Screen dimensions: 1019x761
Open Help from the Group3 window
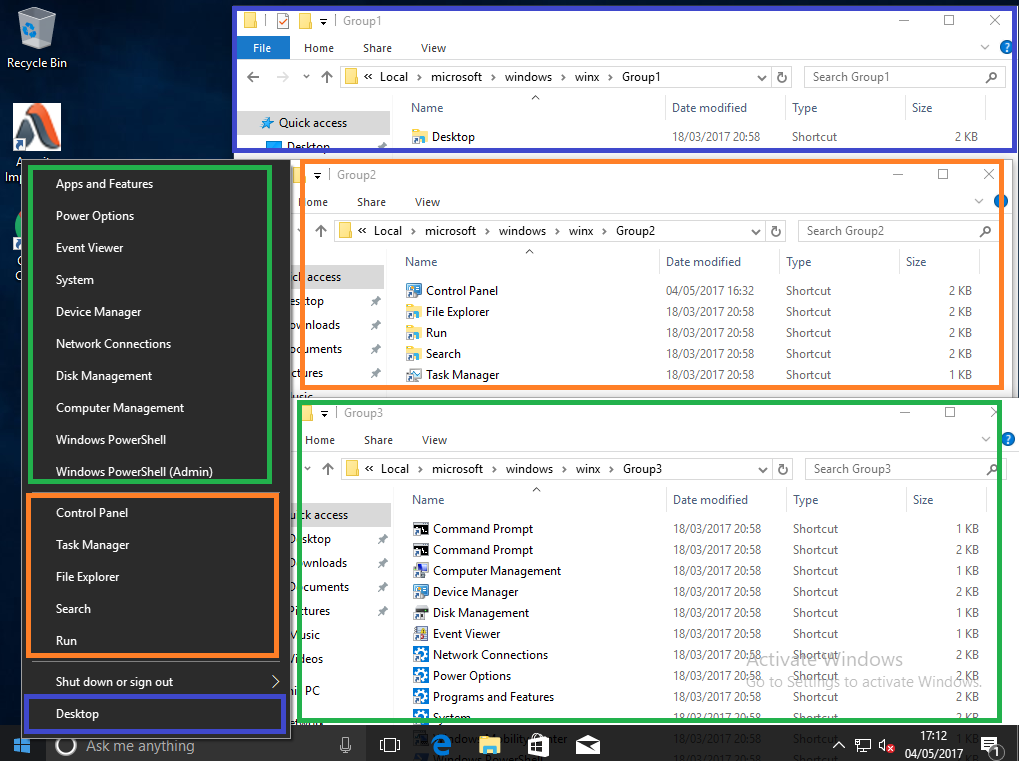point(1008,440)
